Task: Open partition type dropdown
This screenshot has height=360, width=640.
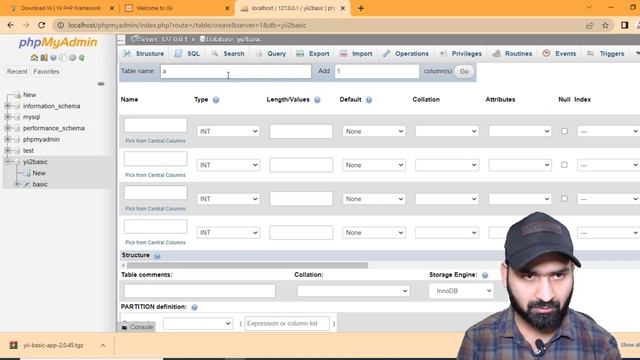Action: [198, 323]
